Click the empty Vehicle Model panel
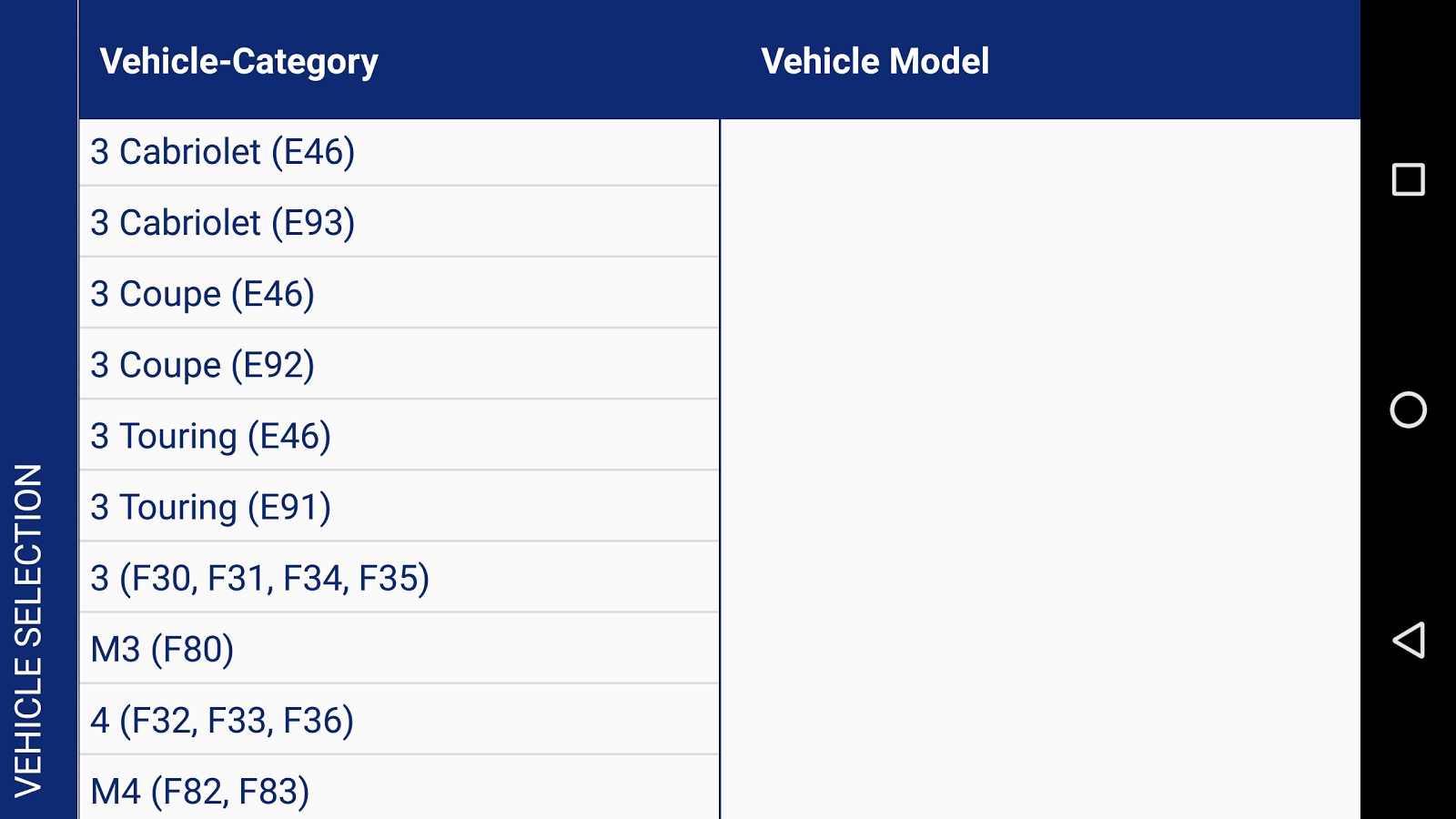The width and height of the screenshot is (1456, 819). click(x=1040, y=469)
